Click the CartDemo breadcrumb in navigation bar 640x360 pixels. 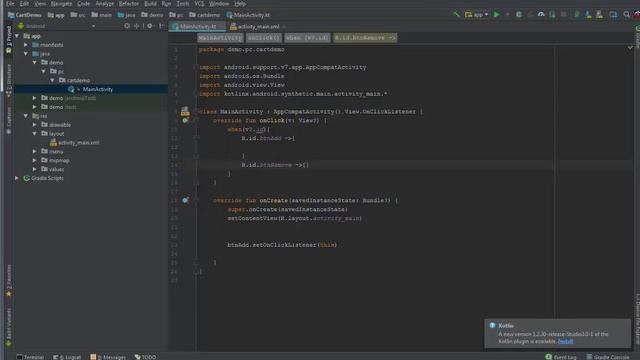click(25, 15)
